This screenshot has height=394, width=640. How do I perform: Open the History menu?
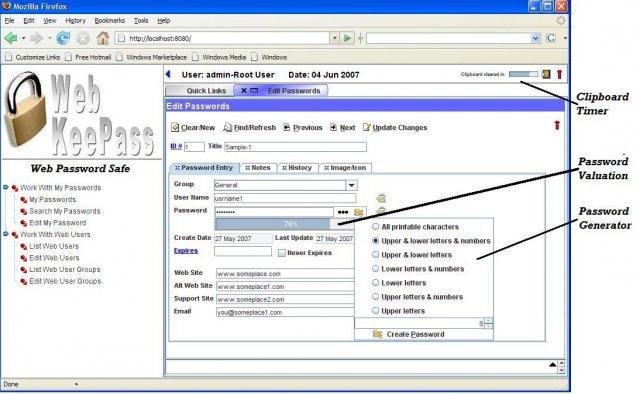coord(76,20)
